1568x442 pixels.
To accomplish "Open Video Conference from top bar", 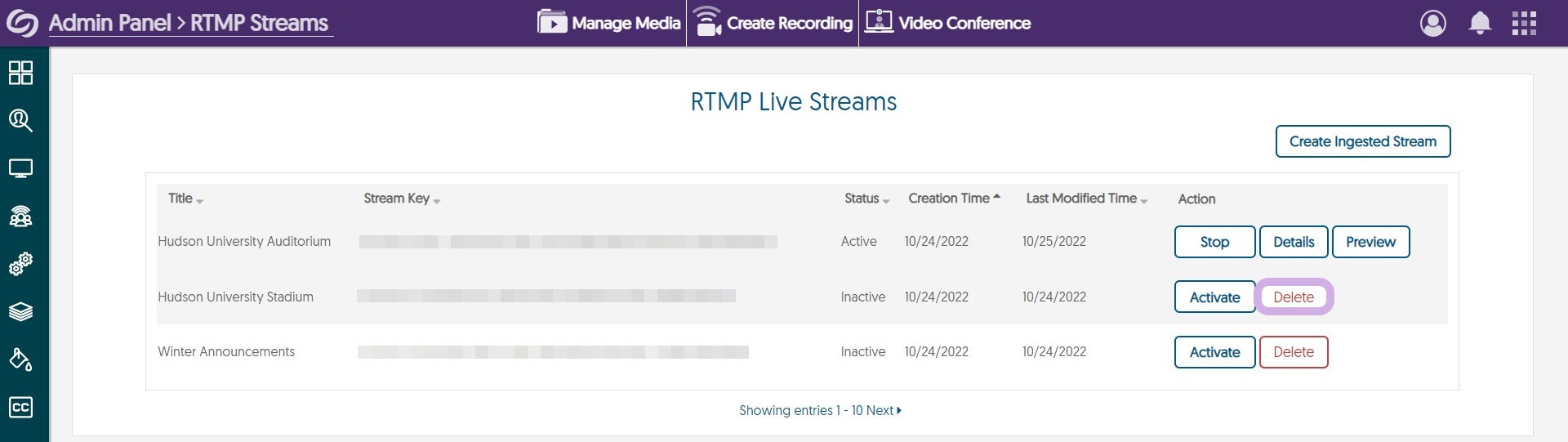I will tap(948, 23).
